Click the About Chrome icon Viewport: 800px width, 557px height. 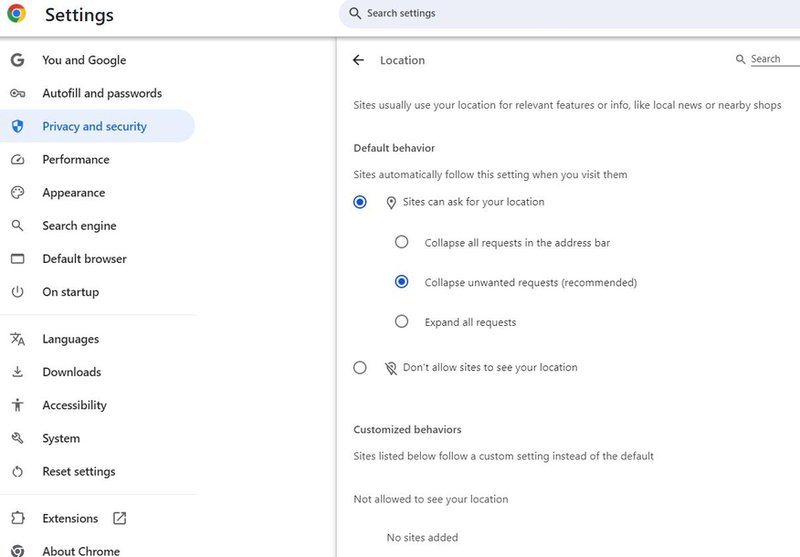pyautogui.click(x=17, y=551)
